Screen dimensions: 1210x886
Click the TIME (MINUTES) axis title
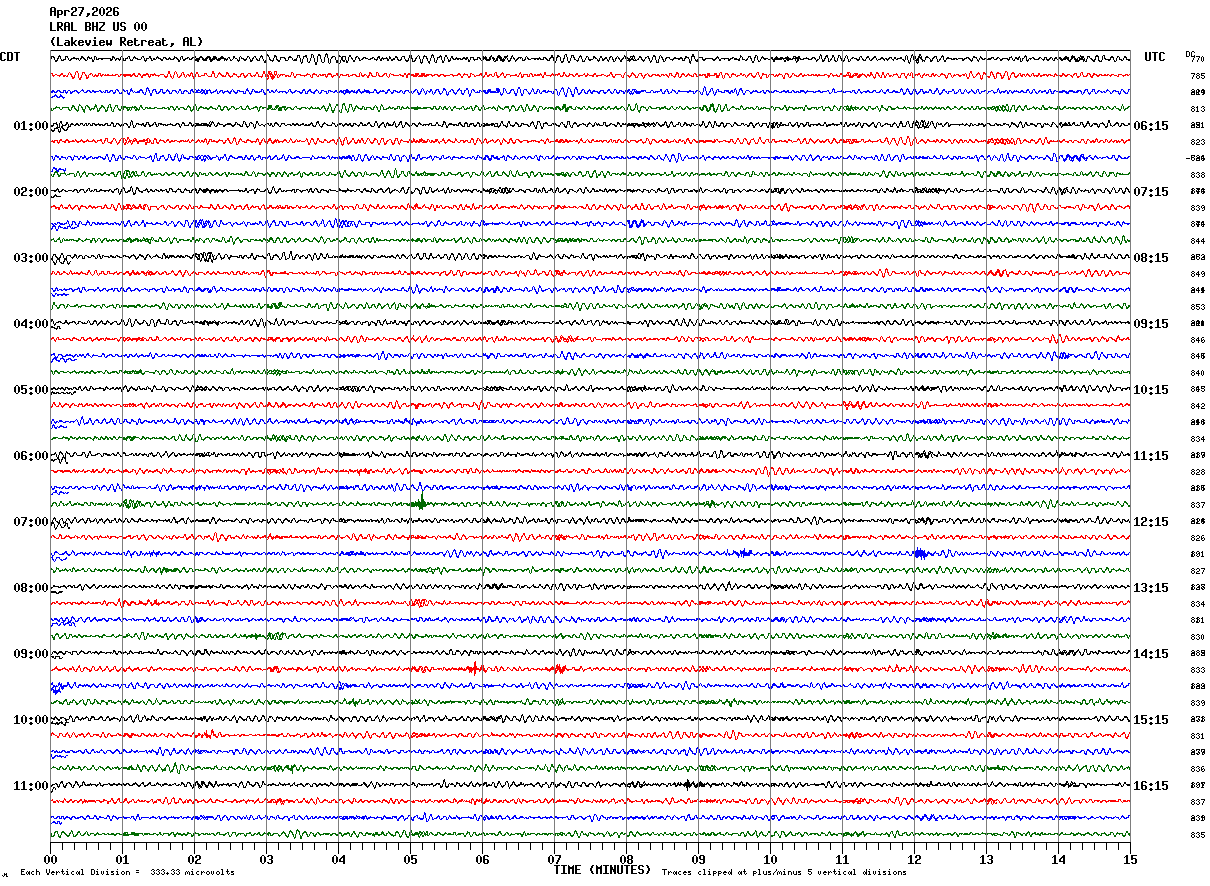tap(602, 870)
